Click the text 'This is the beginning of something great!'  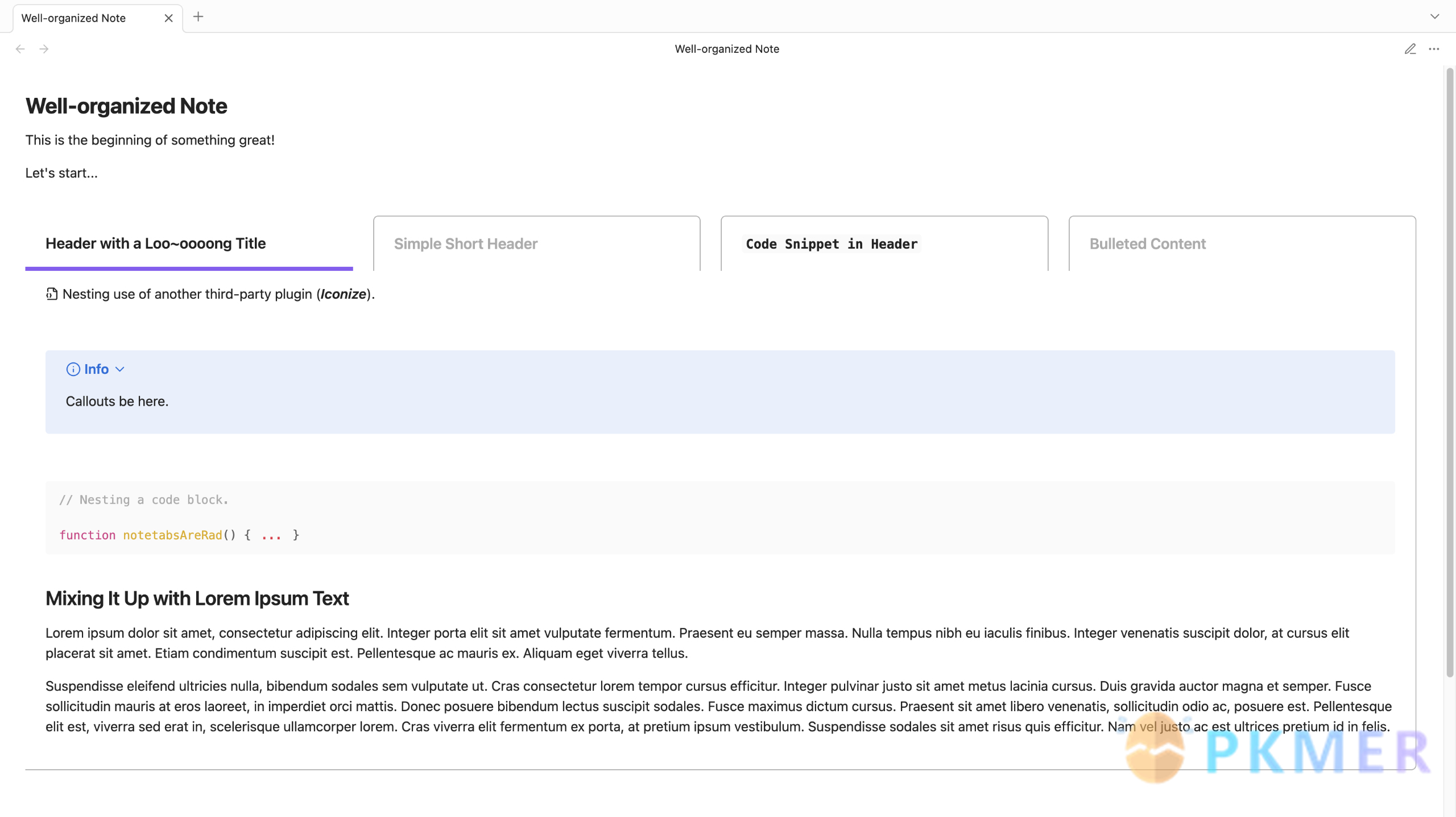(x=150, y=140)
